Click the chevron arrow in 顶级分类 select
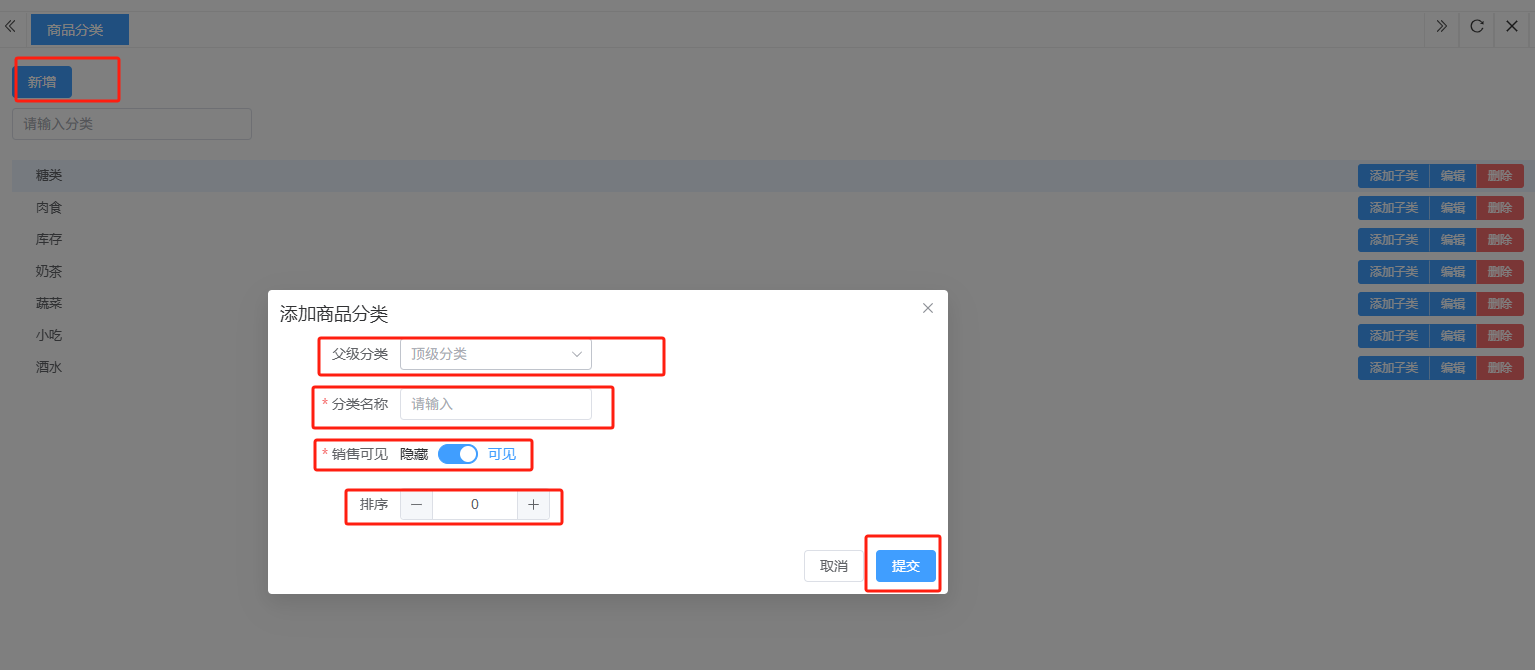 [x=577, y=354]
